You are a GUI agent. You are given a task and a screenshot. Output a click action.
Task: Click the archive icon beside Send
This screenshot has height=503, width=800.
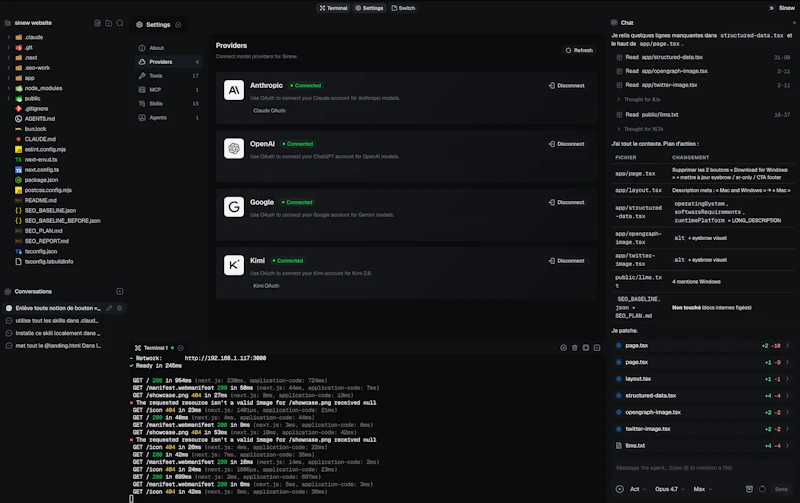[x=749, y=489]
